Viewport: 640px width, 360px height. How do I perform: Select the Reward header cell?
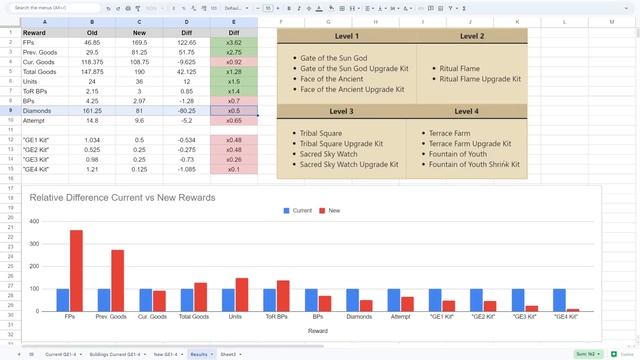pos(44,33)
